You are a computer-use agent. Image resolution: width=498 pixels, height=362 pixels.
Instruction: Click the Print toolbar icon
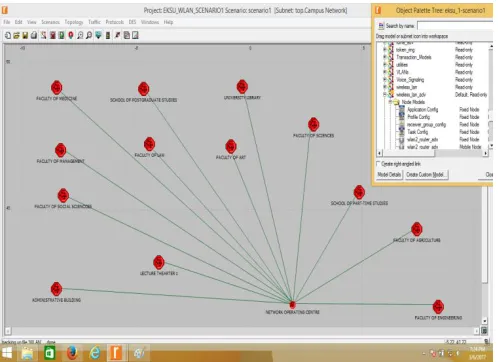(34, 35)
